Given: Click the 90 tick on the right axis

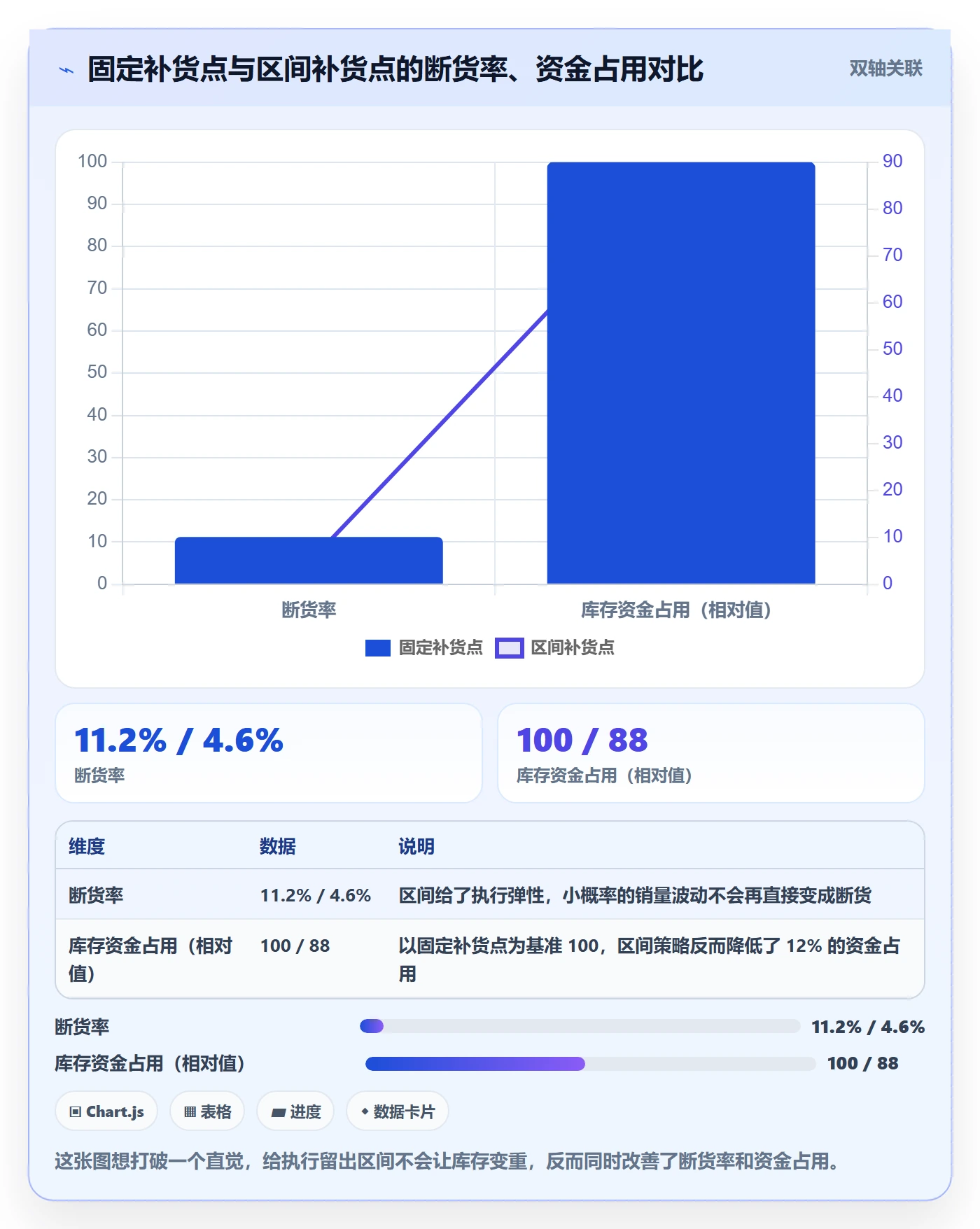Looking at the screenshot, I should coord(892,161).
